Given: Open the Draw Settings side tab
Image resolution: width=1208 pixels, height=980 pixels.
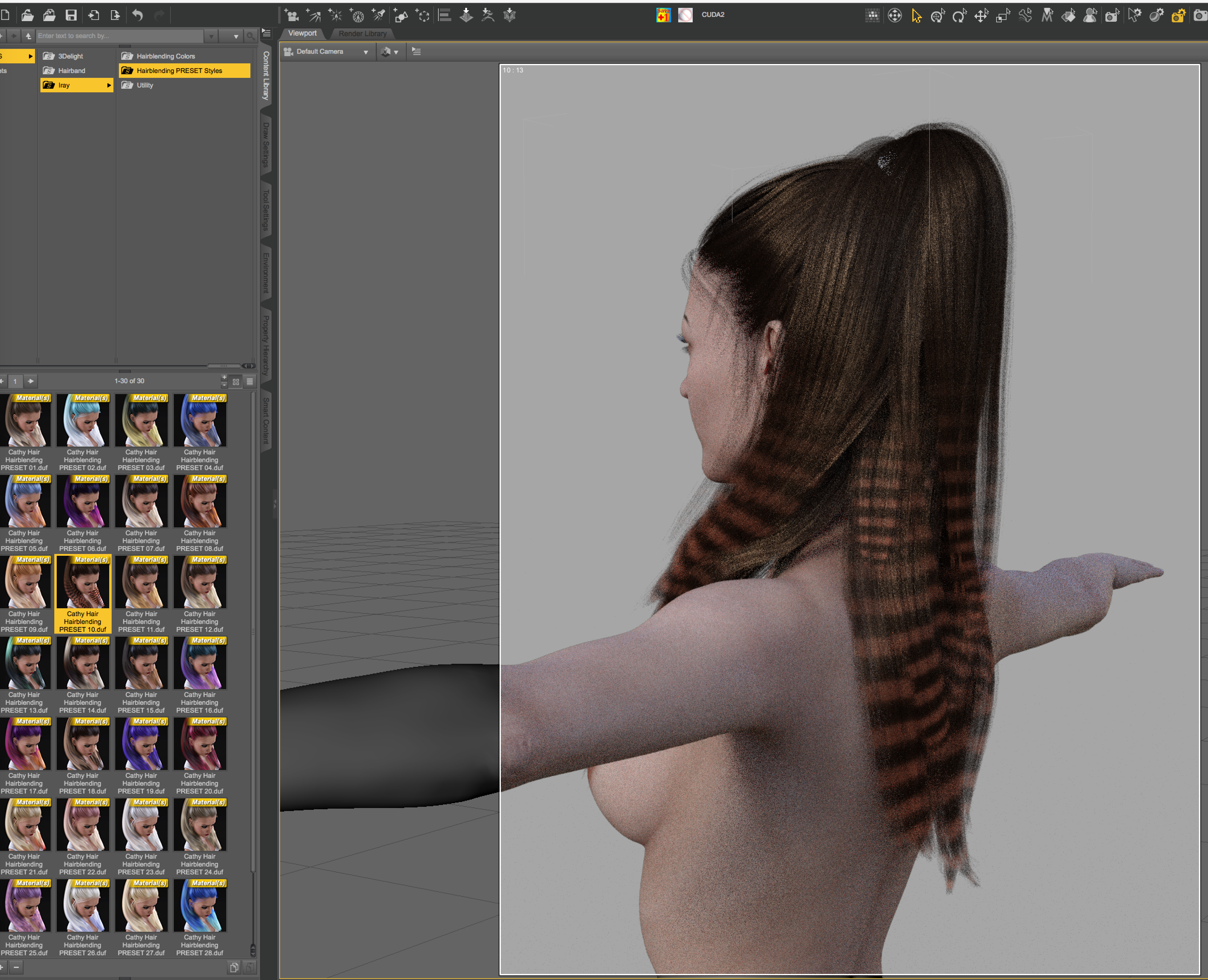Looking at the screenshot, I should click(266, 145).
